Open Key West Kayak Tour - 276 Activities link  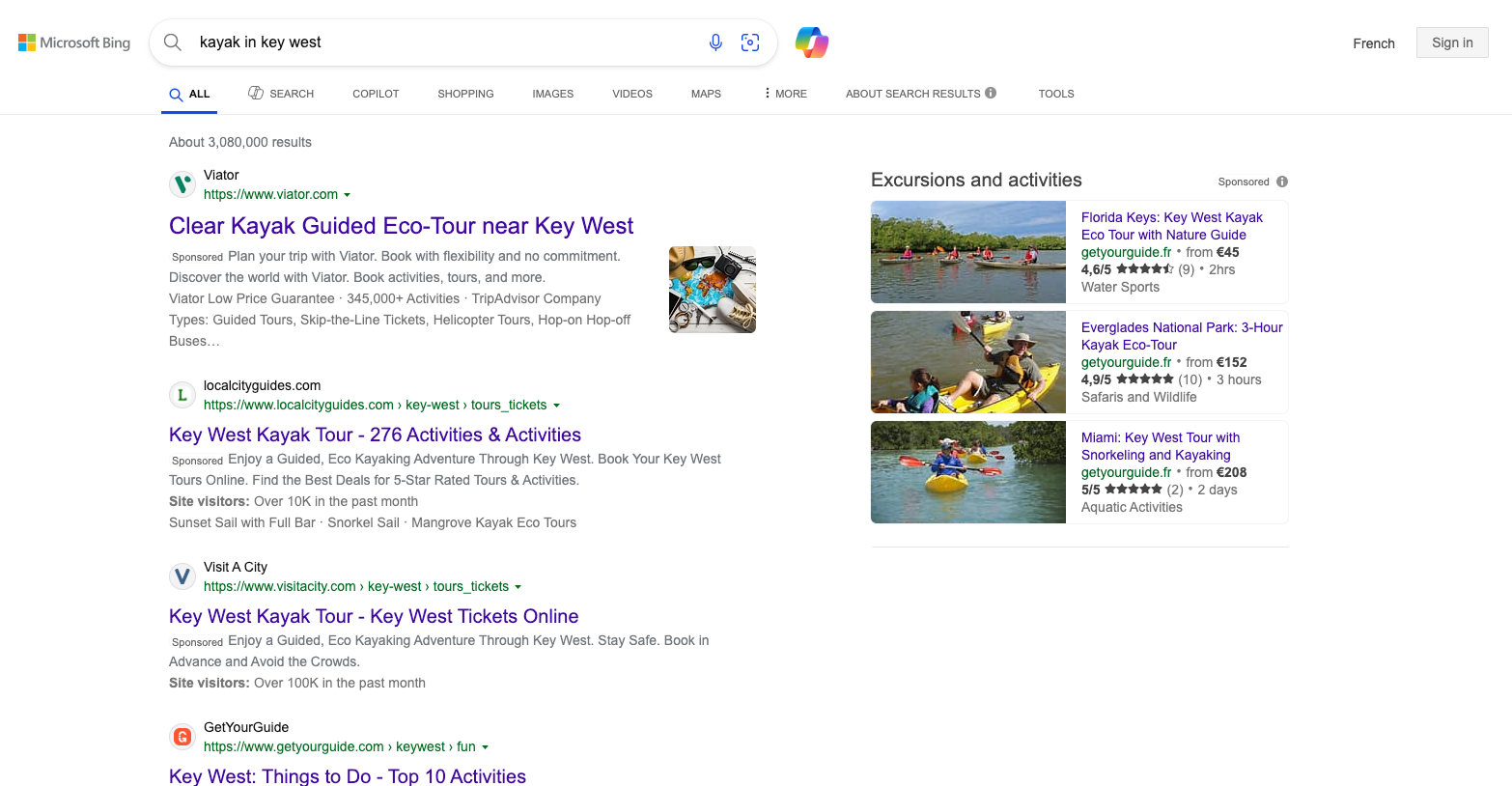click(375, 435)
